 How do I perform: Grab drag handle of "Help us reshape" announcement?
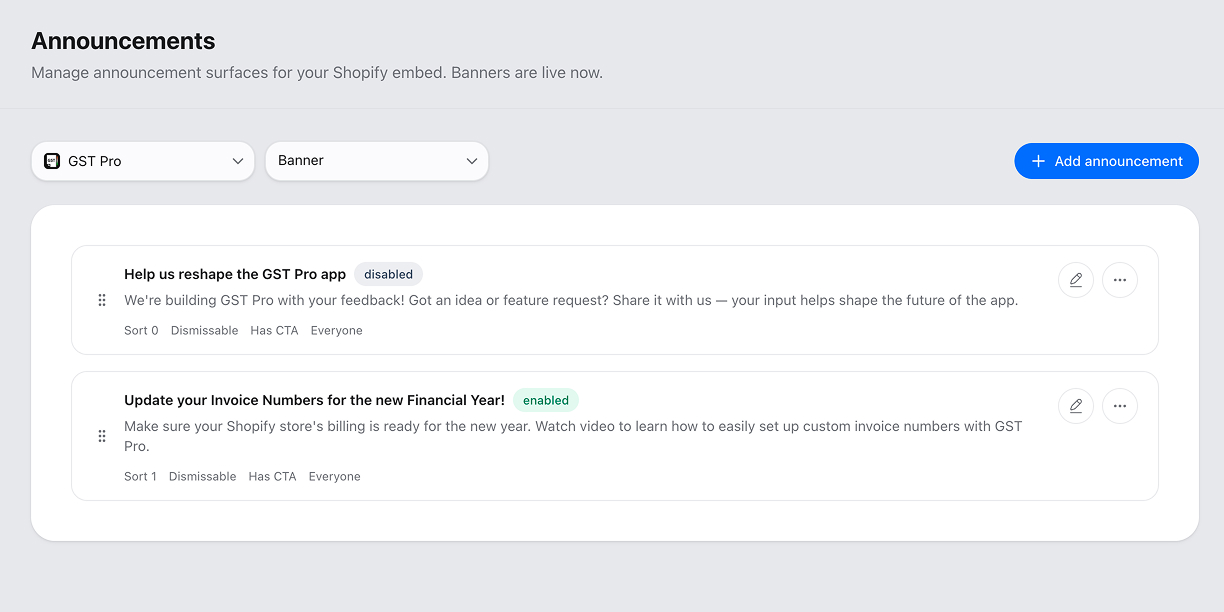102,300
